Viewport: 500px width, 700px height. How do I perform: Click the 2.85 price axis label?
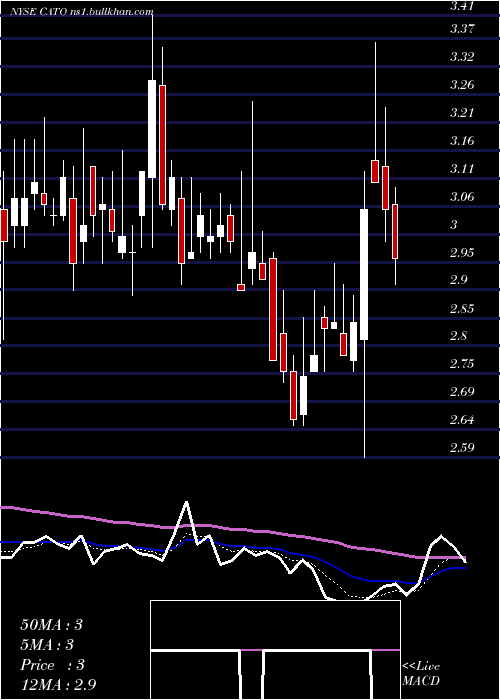click(x=462, y=309)
